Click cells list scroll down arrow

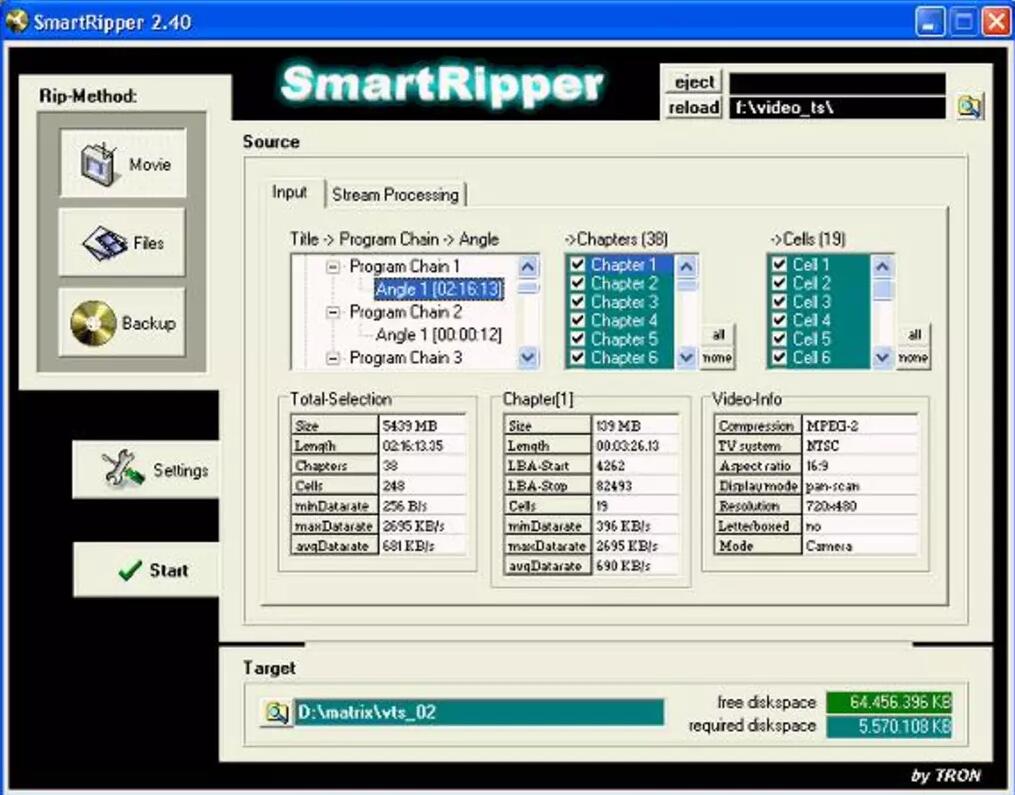pyautogui.click(x=882, y=357)
